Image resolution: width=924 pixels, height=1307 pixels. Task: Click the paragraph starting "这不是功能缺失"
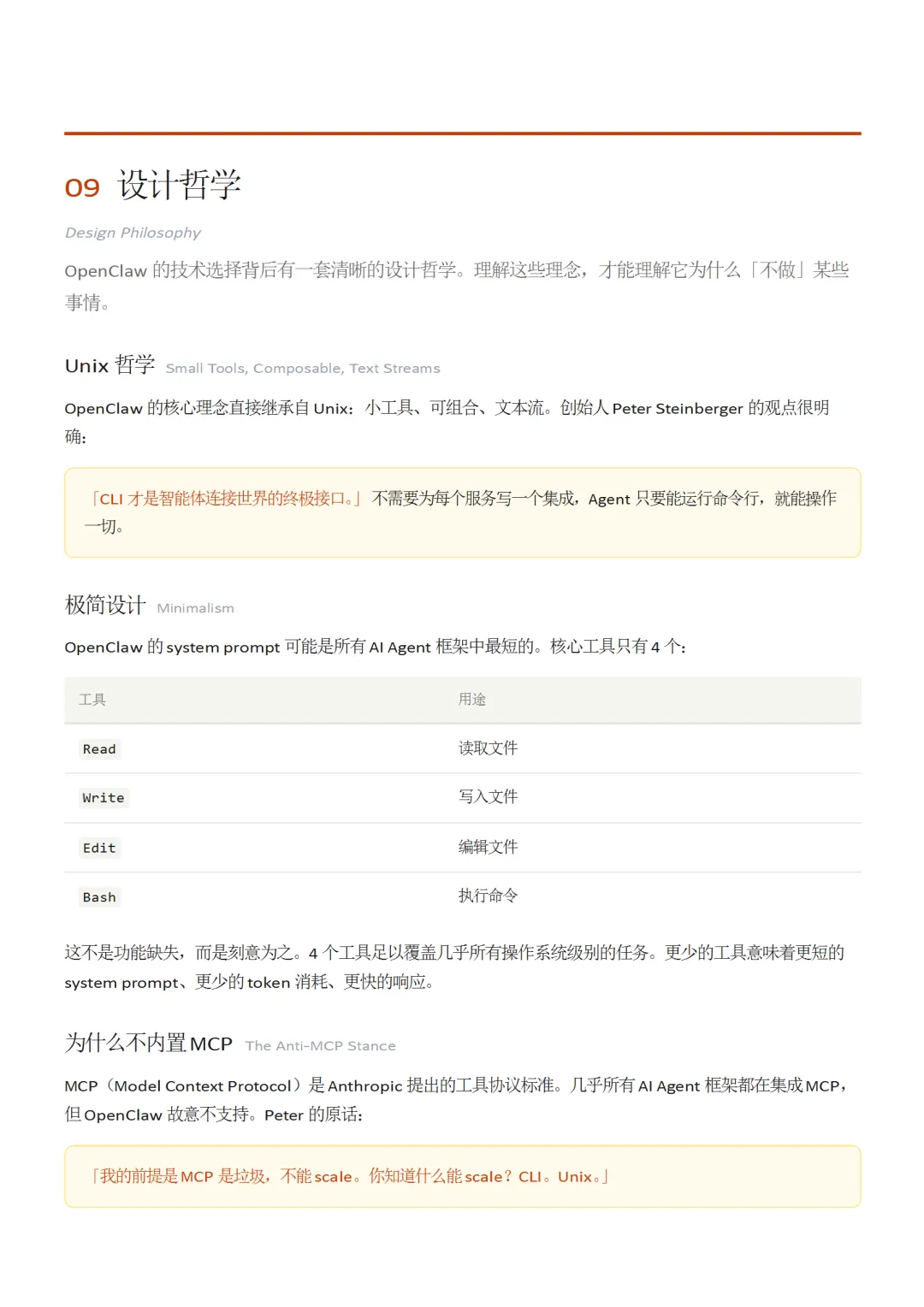coord(454,967)
